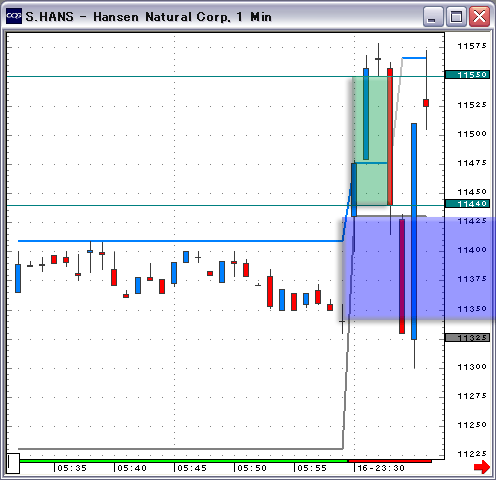The image size is (496, 480).
Task: Select the thick blue horizontal study line
Action: pyautogui.click(x=180, y=241)
